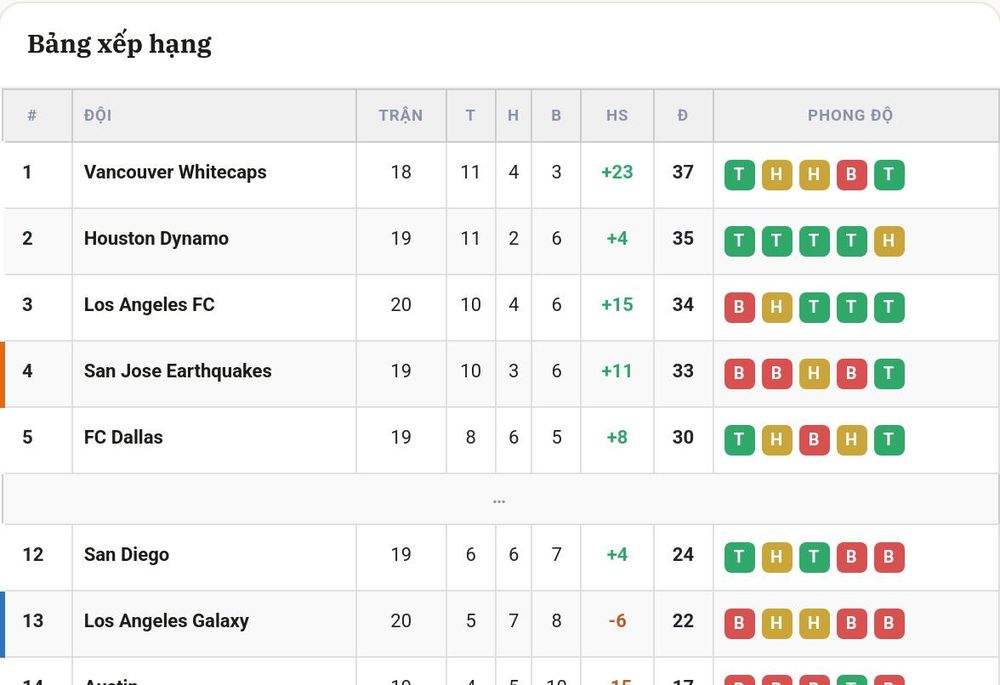
Task: Sort by the TRẬN column header
Action: pos(401,115)
